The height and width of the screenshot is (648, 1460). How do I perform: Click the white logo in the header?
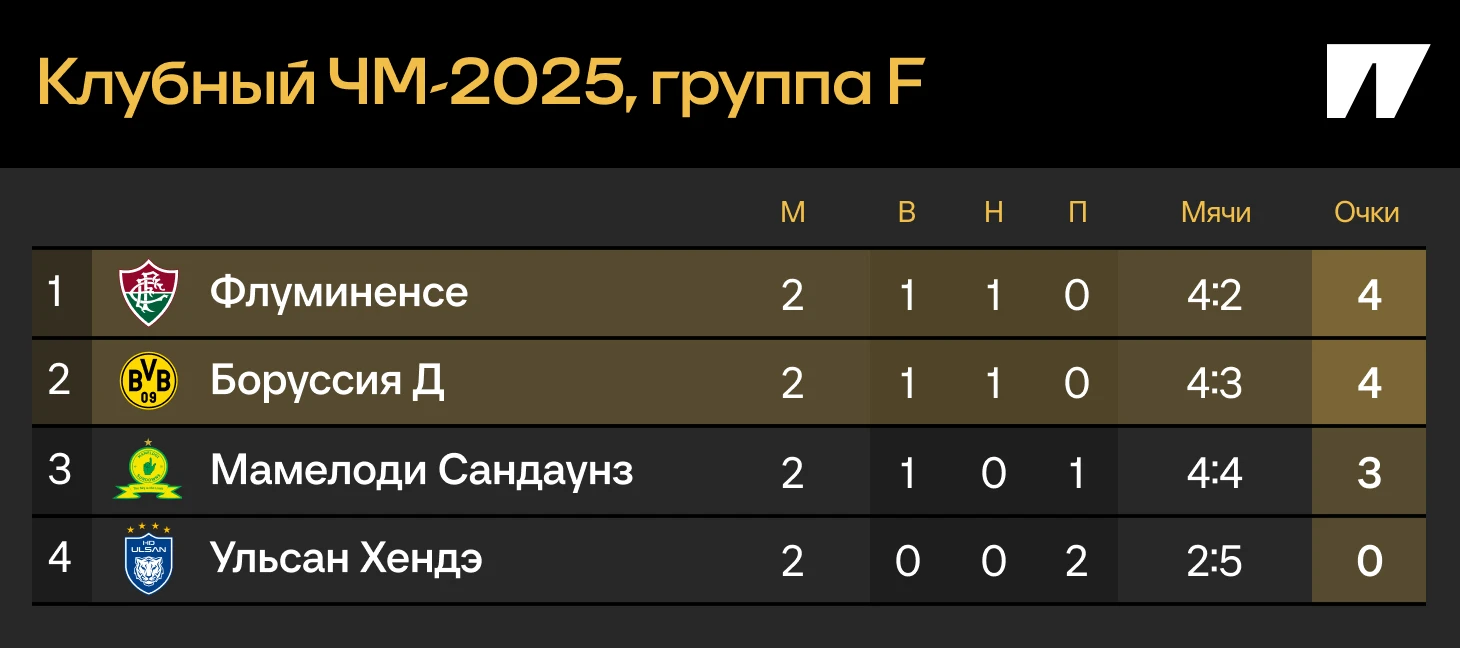tap(1378, 81)
